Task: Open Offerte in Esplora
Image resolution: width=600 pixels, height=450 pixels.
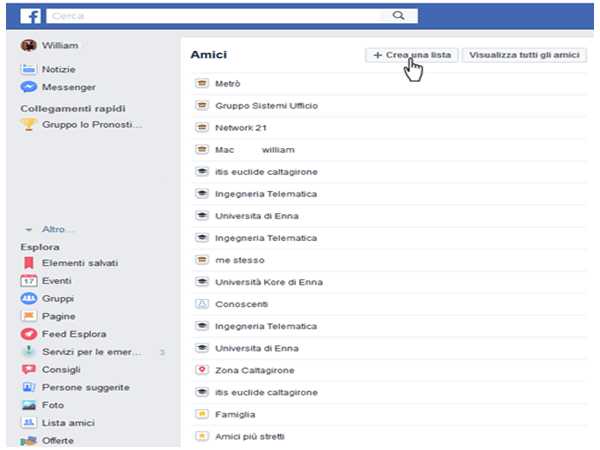Action: [x=58, y=440]
